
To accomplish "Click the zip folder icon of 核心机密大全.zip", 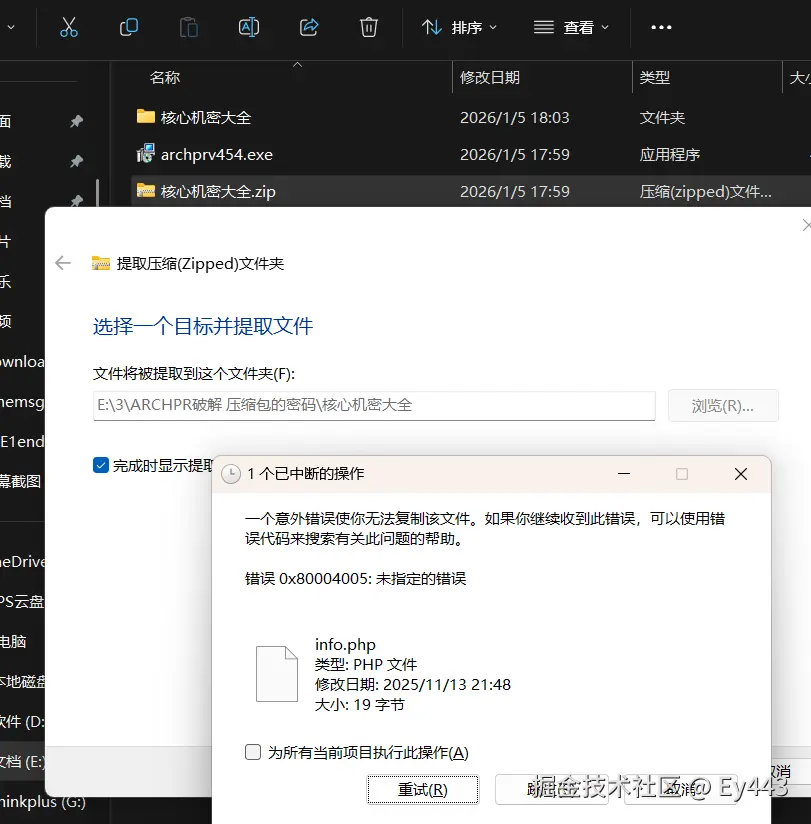I will click(x=146, y=190).
